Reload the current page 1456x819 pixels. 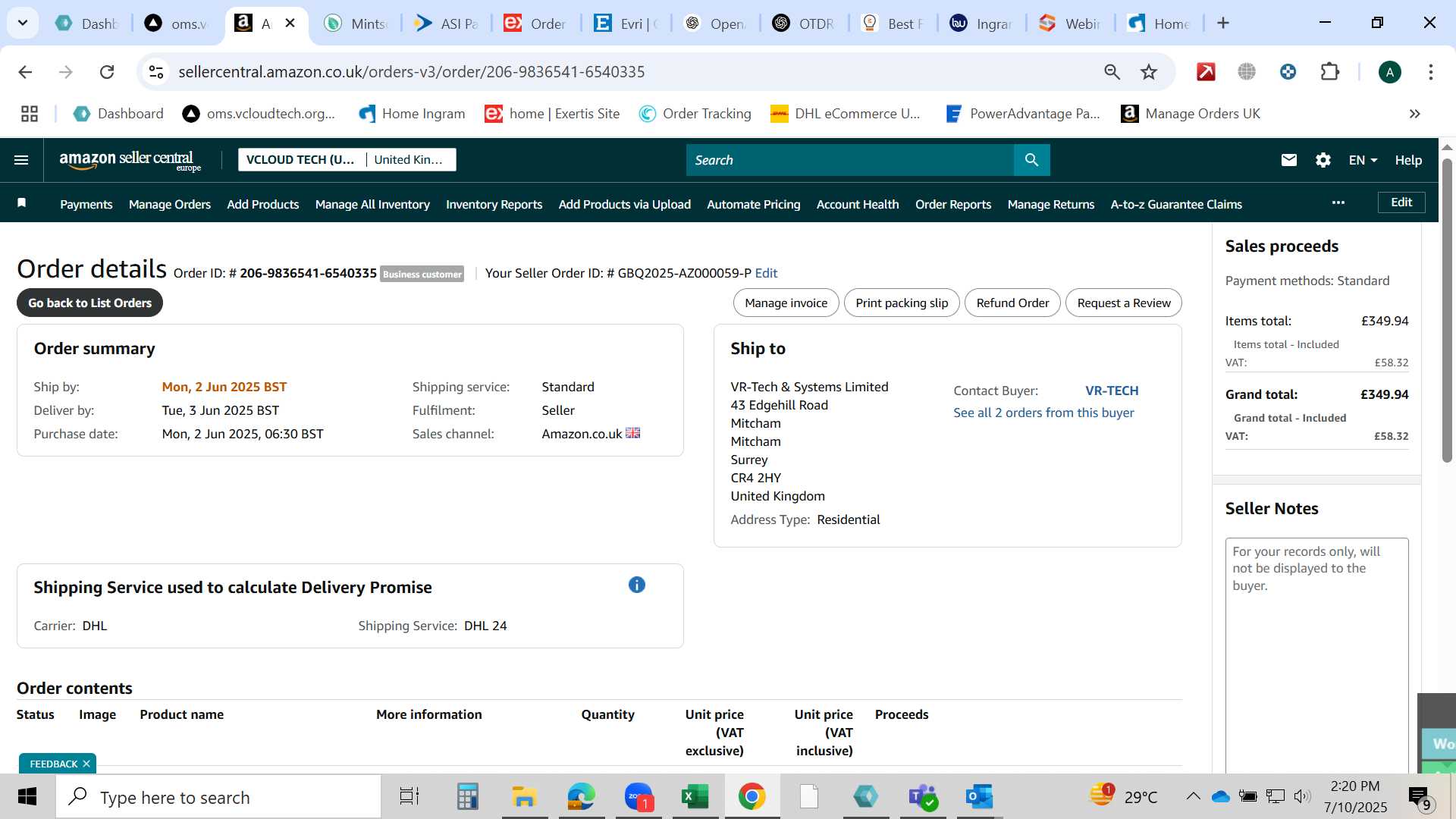tap(107, 72)
